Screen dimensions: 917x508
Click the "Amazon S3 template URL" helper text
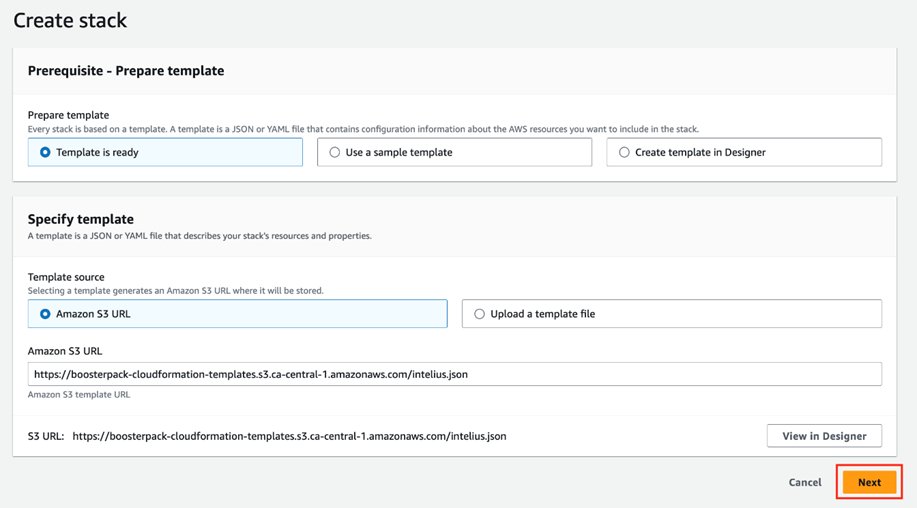pyautogui.click(x=79, y=395)
